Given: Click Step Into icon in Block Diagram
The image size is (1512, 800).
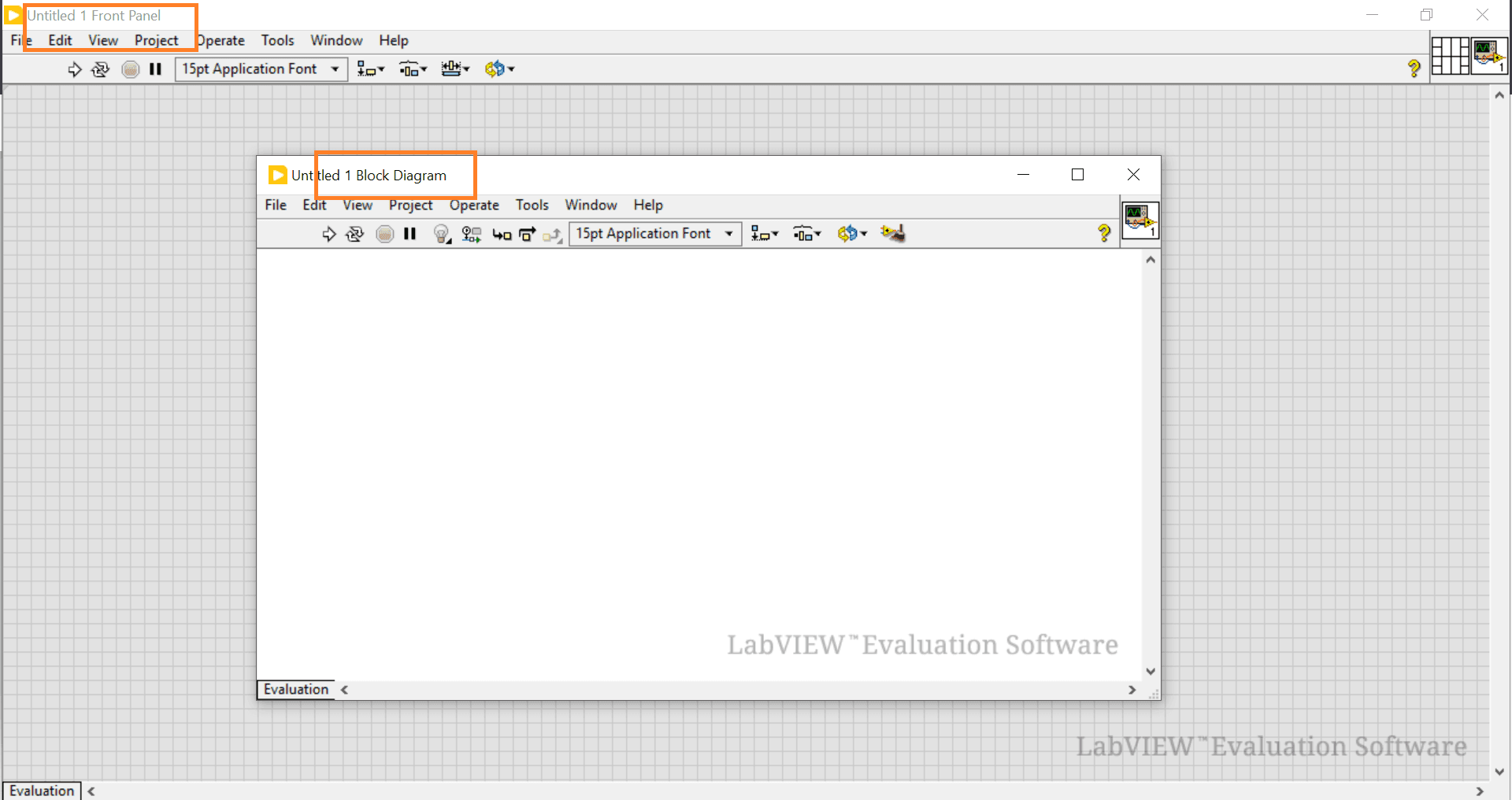Looking at the screenshot, I should pos(501,234).
